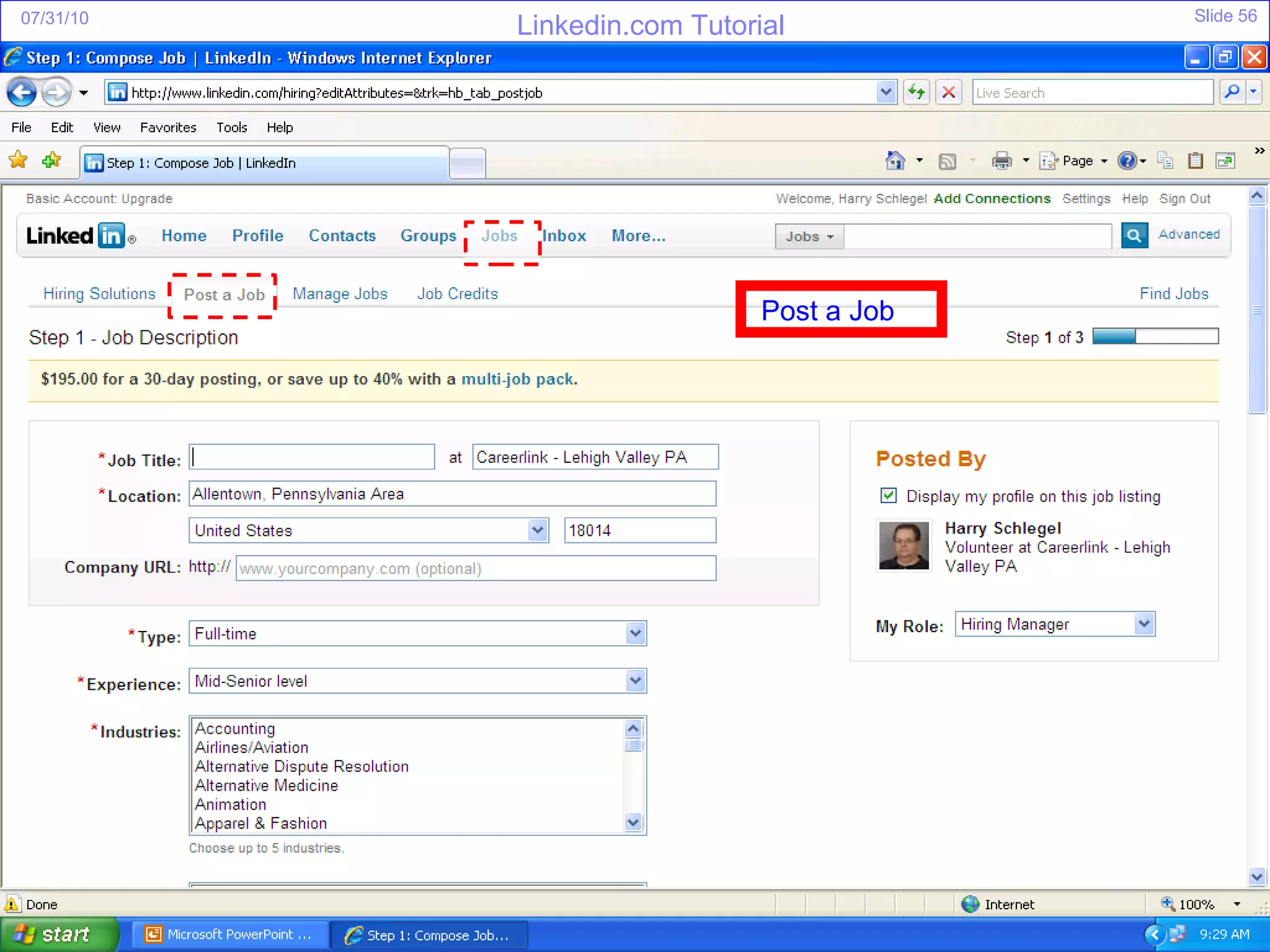Click the Stop loading red X icon
Screen dimensions: 1270x952
[948, 93]
